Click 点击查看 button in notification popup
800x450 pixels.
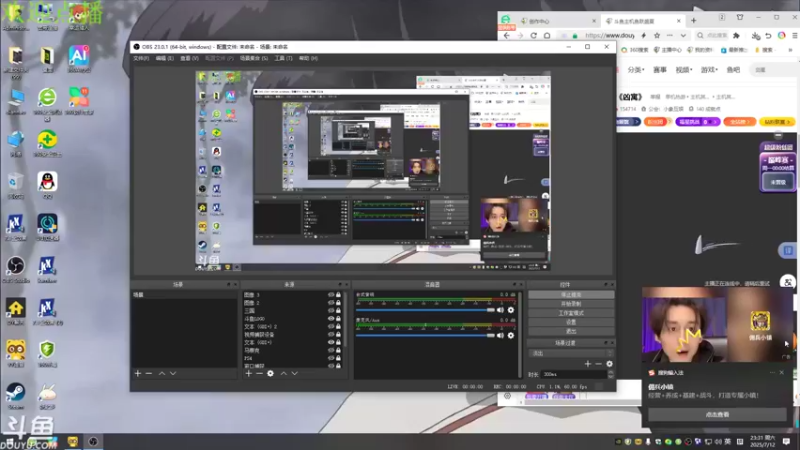click(717, 415)
